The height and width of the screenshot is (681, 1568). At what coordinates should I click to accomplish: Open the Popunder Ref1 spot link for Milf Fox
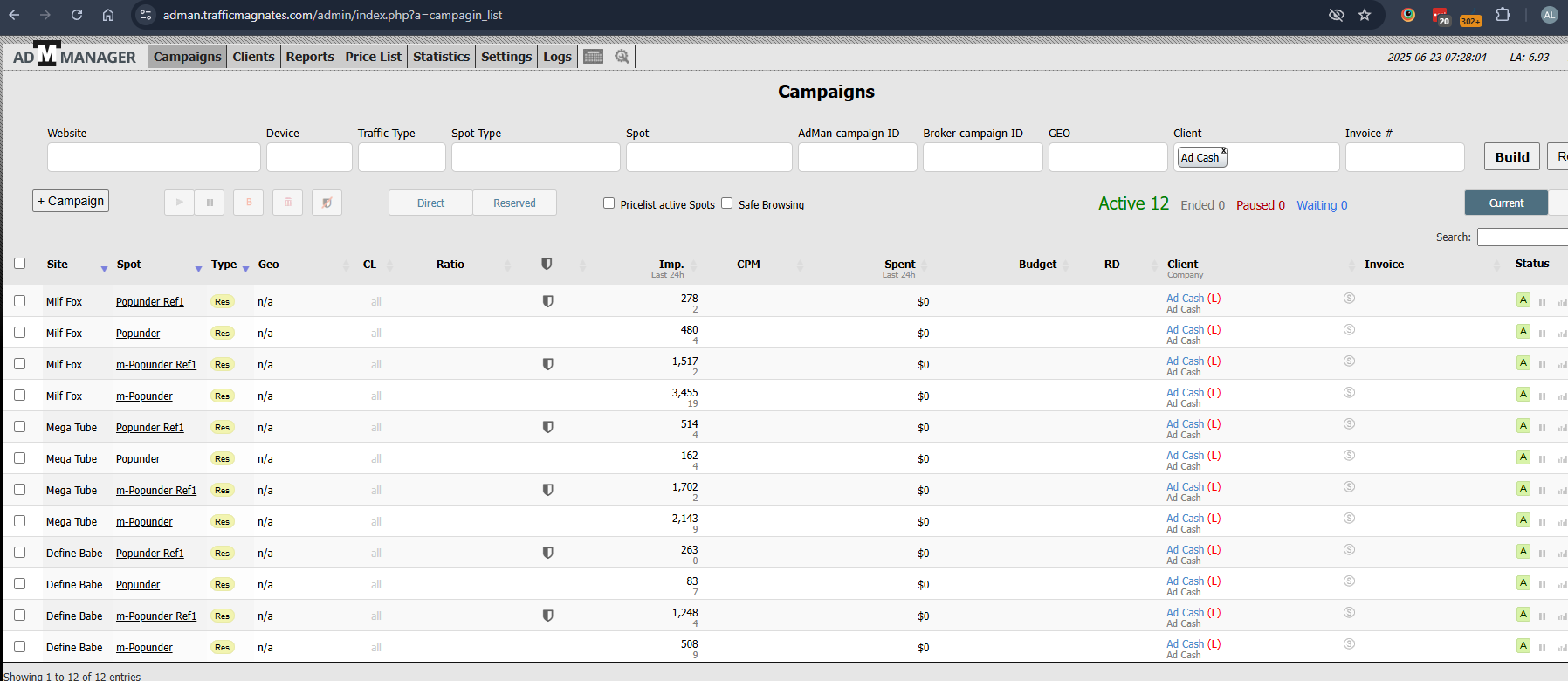coord(150,302)
